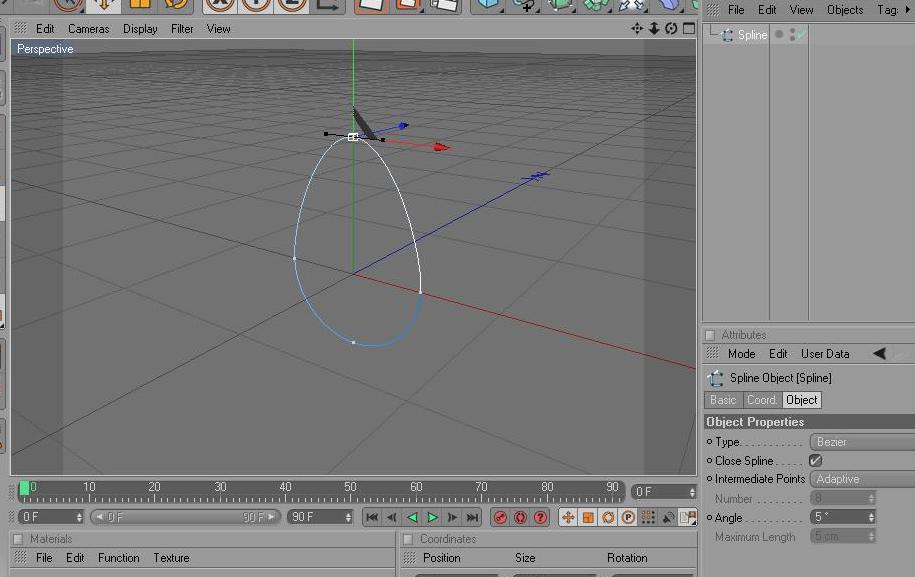Click the render view icon in top toolbar
Viewport: 915px width, 577px height.
371,5
